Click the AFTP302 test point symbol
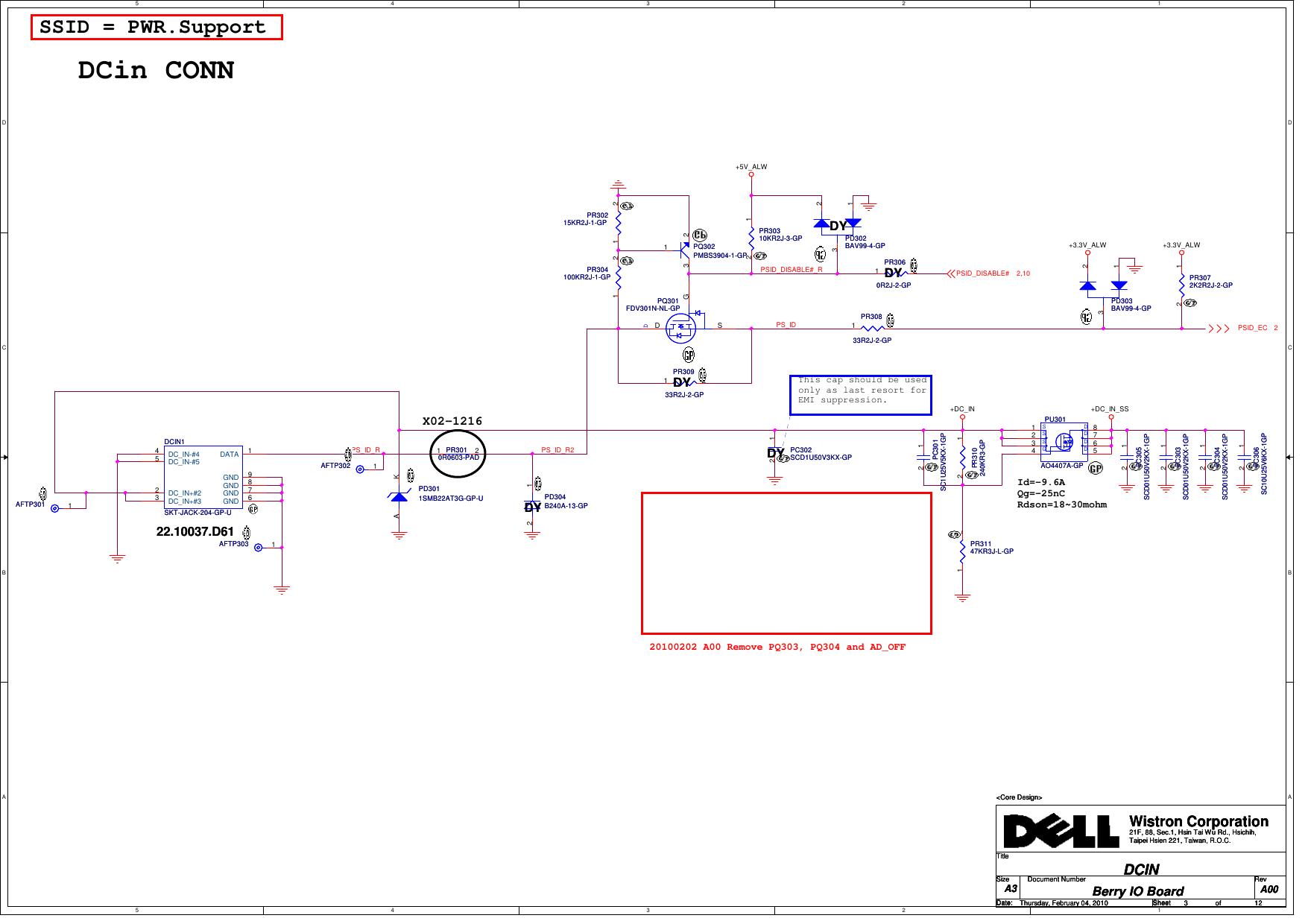Viewport: 1308px width, 924px height. 360,469
